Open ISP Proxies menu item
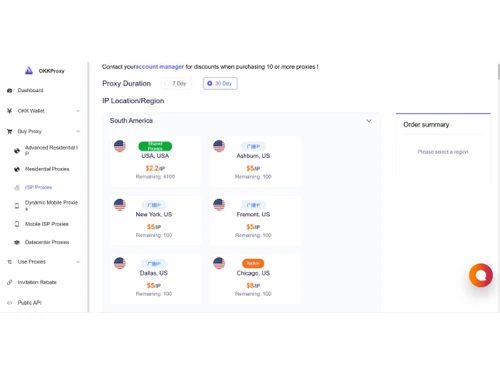Image resolution: width=500 pixels, height=375 pixels. (38, 187)
